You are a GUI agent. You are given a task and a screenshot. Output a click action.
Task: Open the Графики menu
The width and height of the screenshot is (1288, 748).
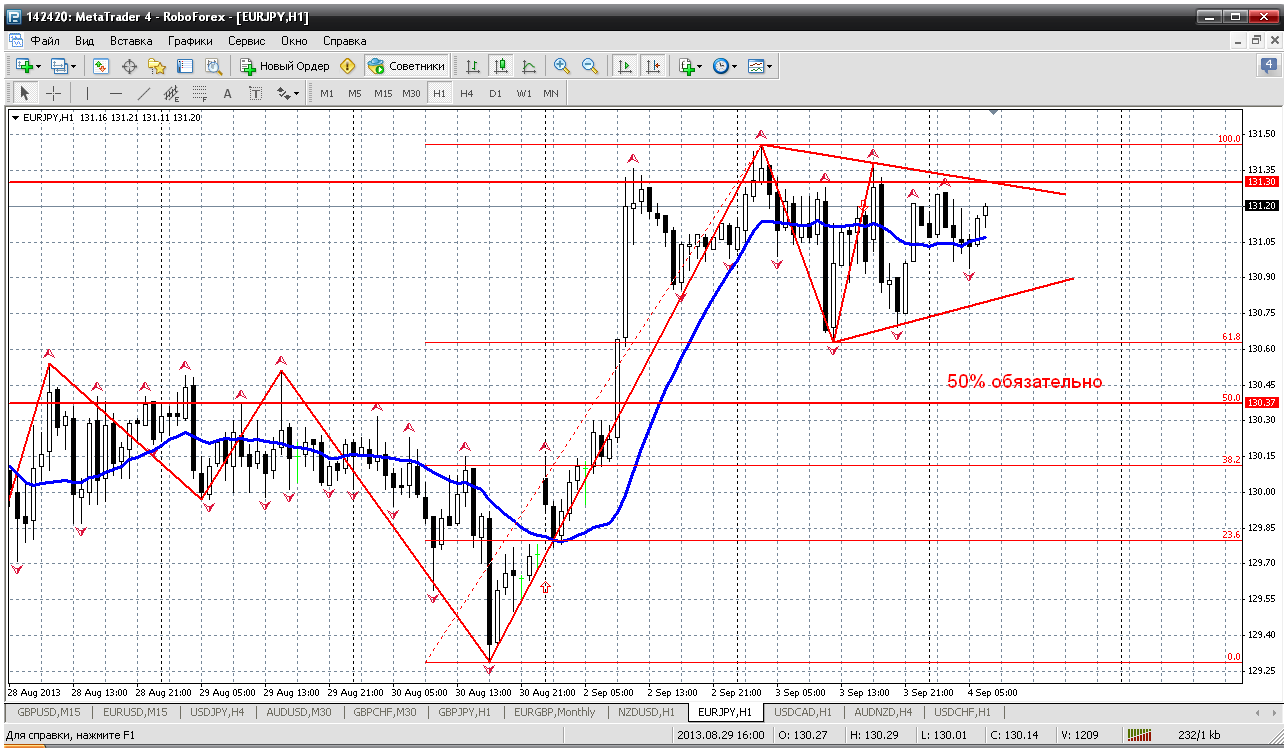point(190,41)
